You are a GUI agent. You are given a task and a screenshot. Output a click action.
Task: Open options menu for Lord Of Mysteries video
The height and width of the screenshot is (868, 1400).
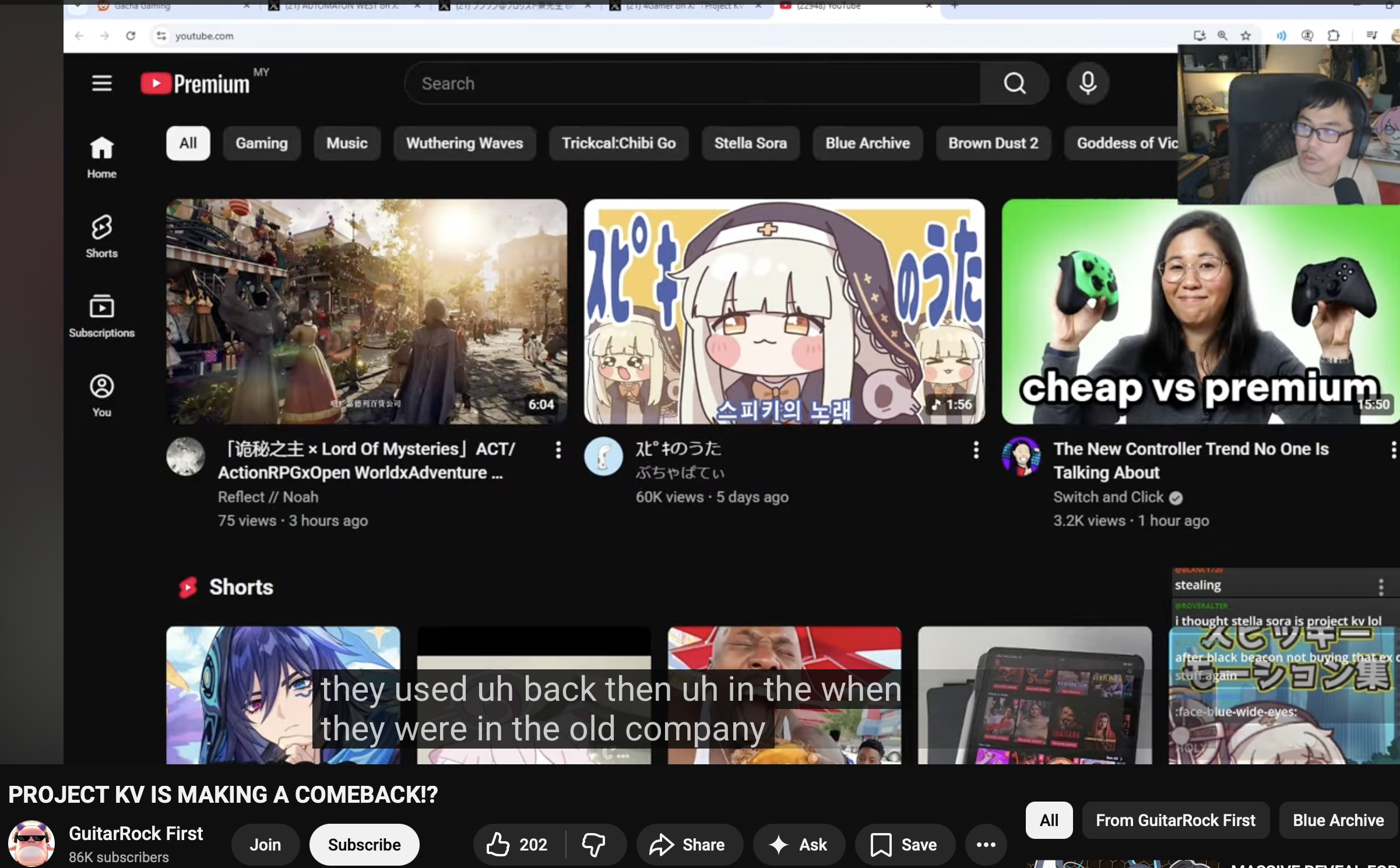pyautogui.click(x=558, y=449)
